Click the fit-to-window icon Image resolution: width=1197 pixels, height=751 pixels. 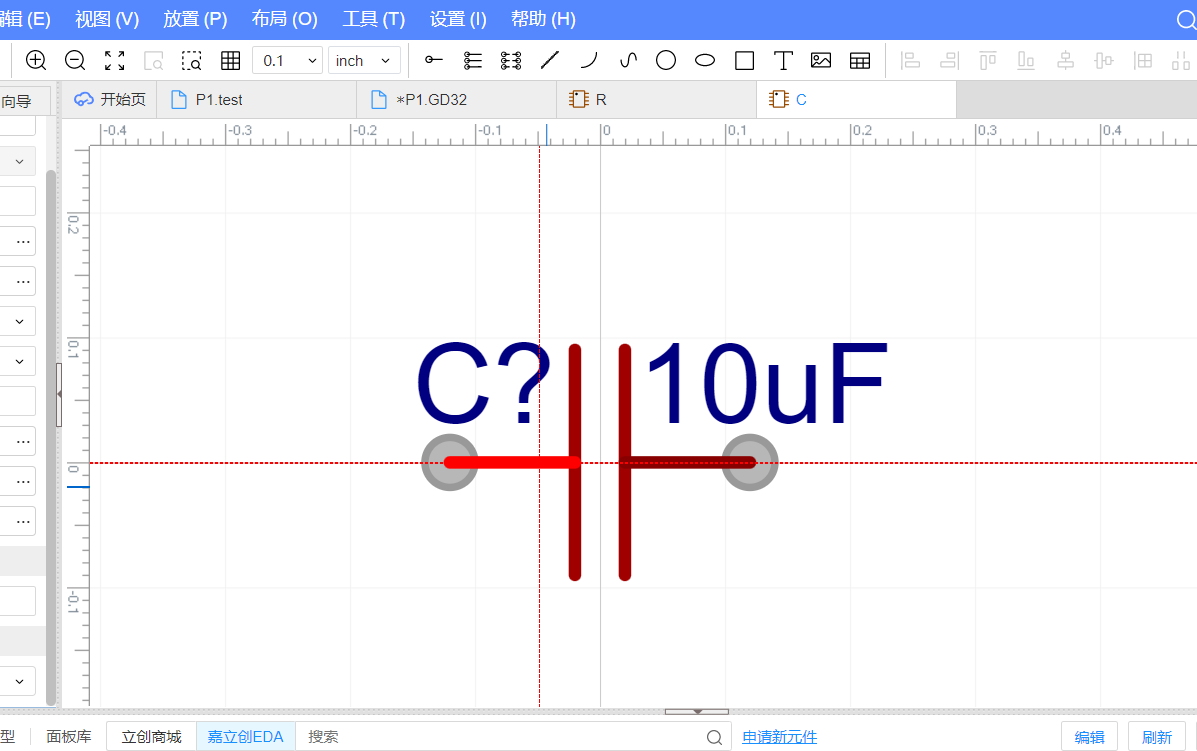(114, 60)
